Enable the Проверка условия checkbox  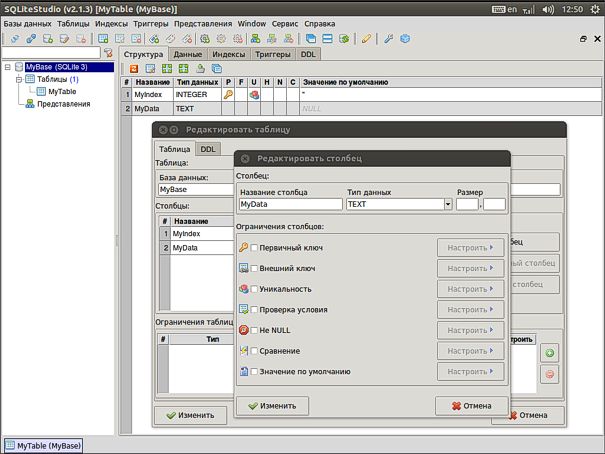[x=254, y=309]
